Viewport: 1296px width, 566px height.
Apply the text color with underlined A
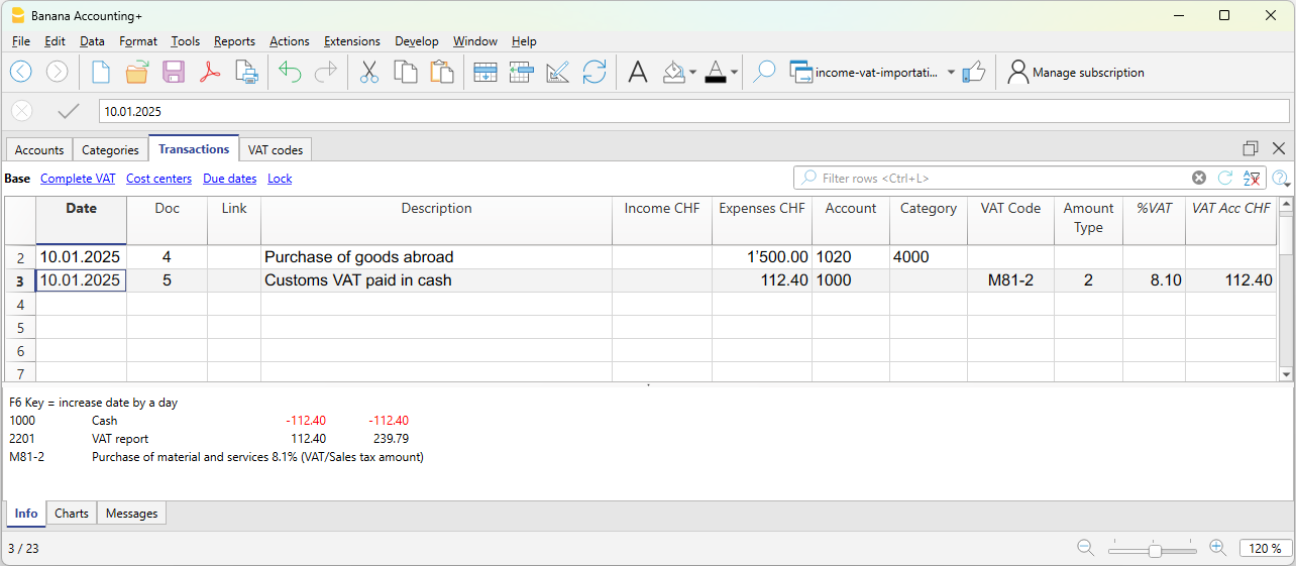tap(715, 72)
